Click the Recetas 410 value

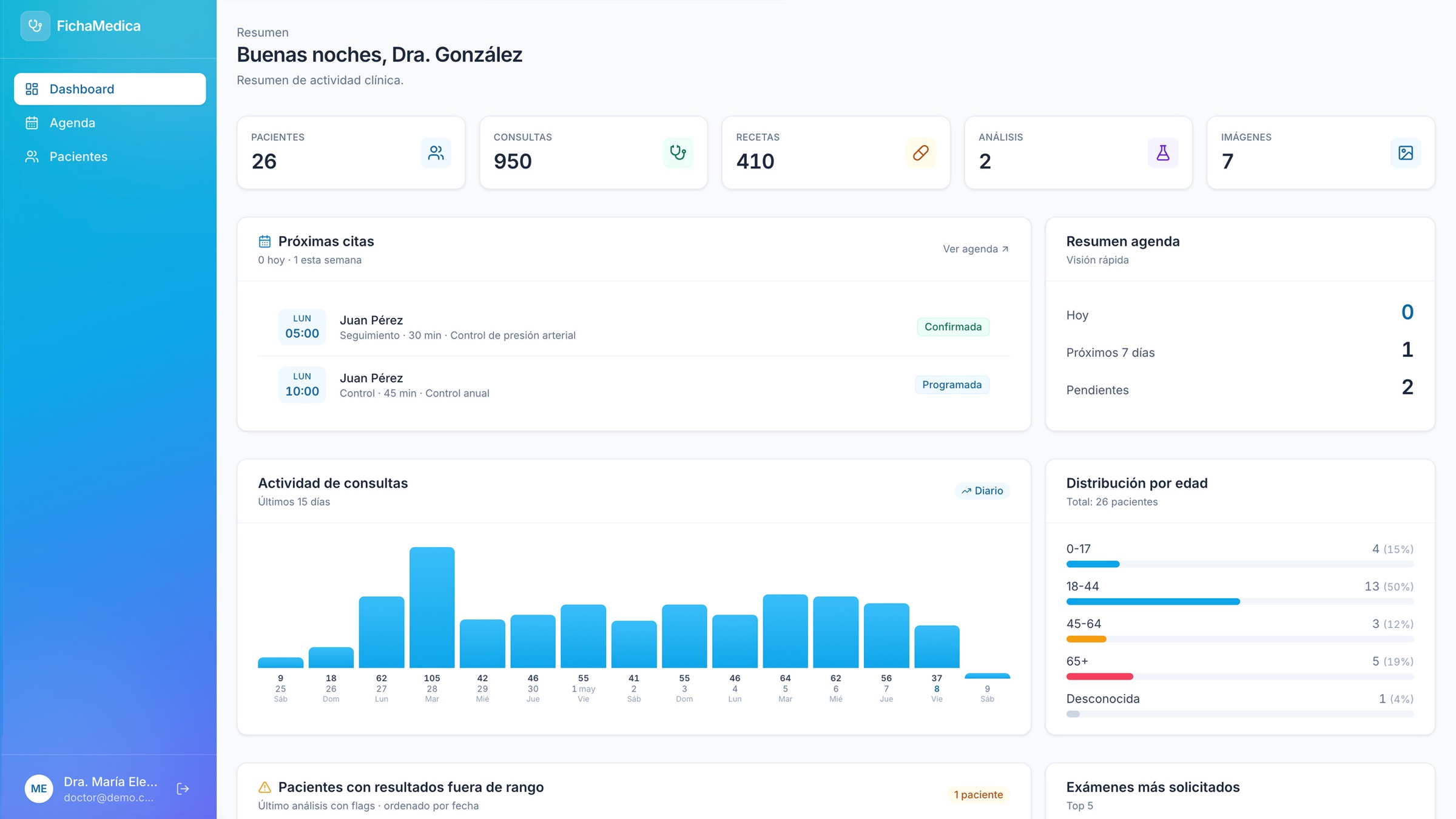coord(755,161)
